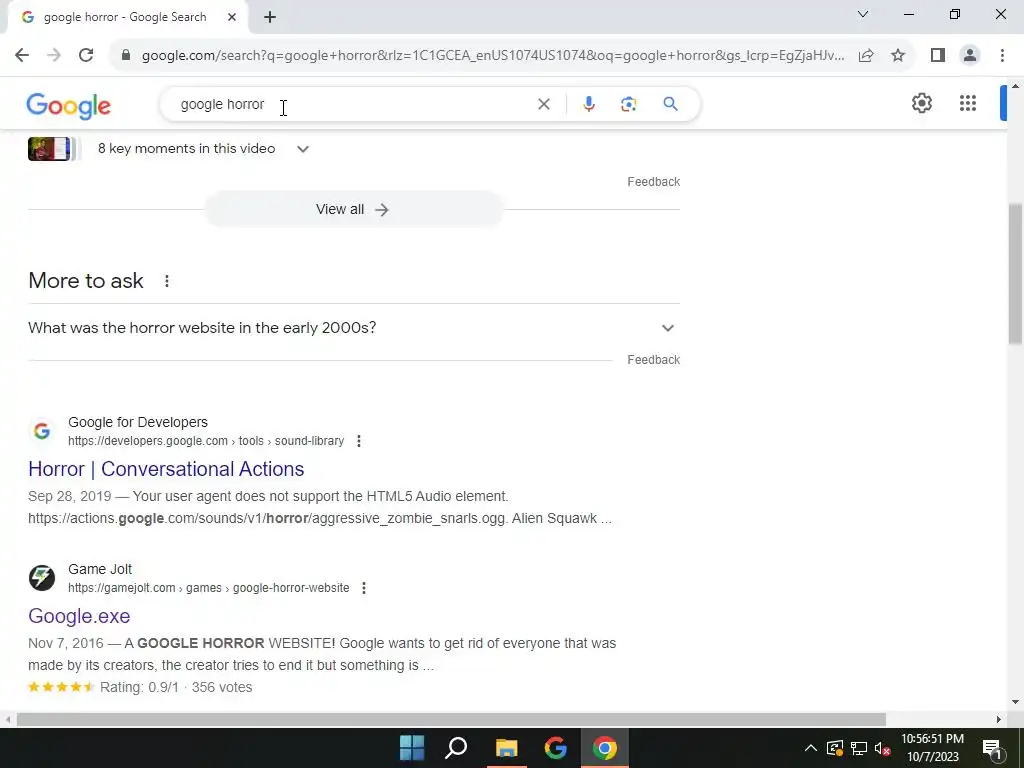Click the 'More to ask' heading
The height and width of the screenshot is (768, 1024).
point(86,281)
